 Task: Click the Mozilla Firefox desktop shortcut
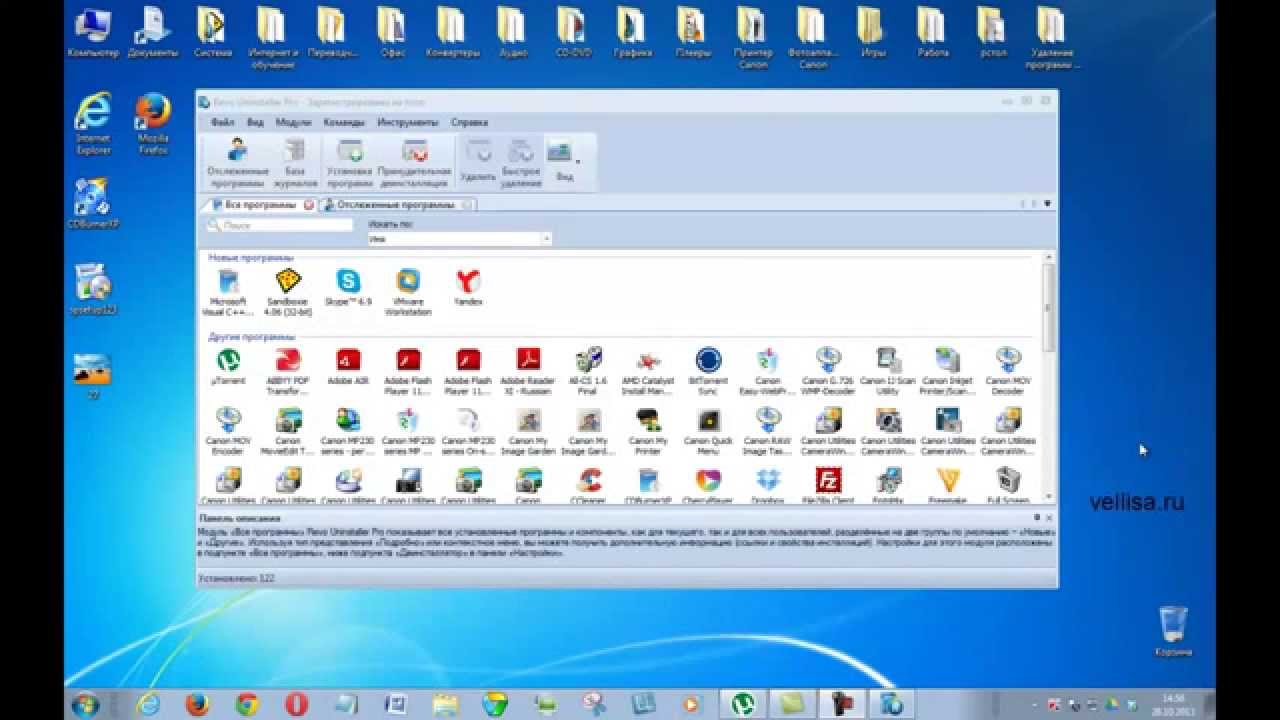153,124
